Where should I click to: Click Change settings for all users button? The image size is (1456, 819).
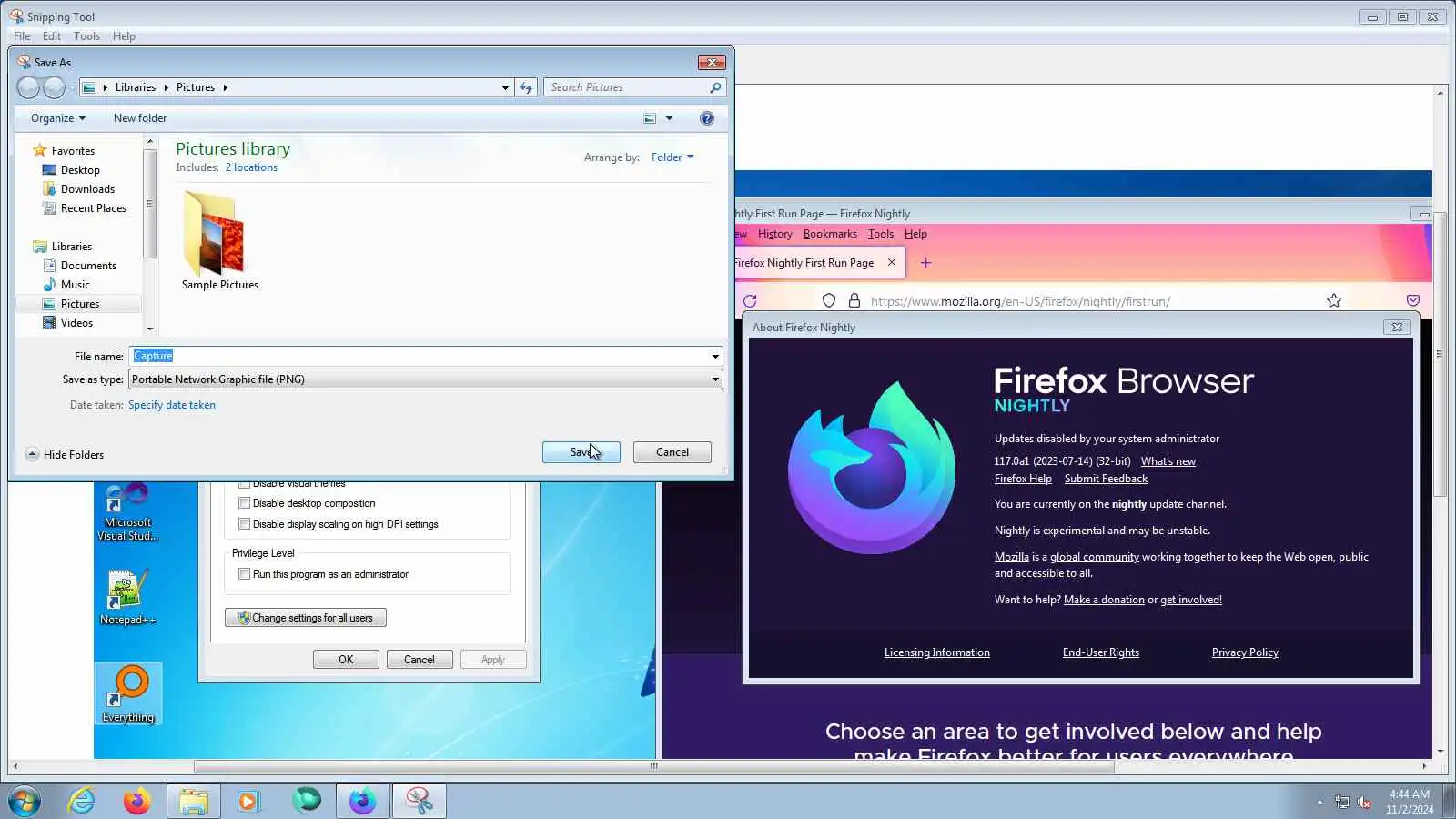(306, 618)
